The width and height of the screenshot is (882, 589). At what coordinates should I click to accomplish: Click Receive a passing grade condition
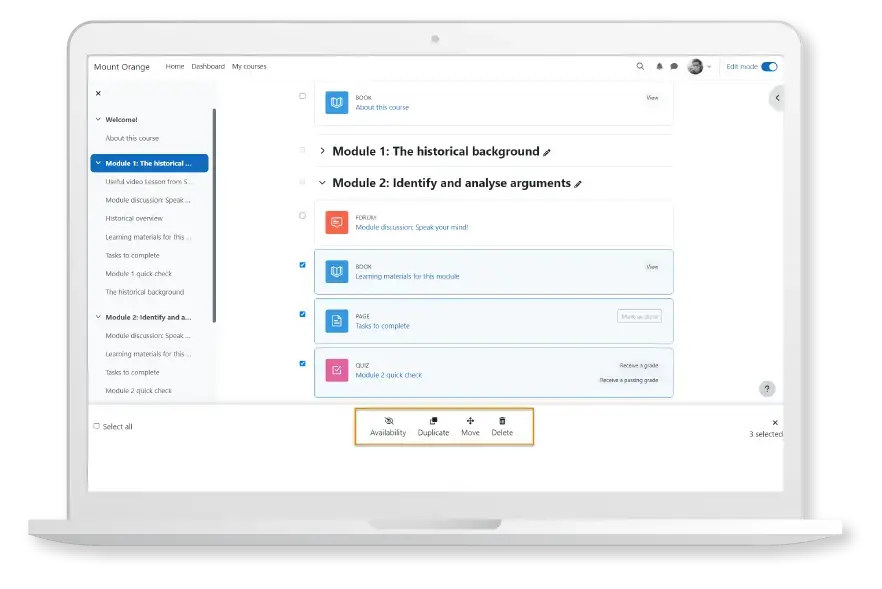pos(628,380)
